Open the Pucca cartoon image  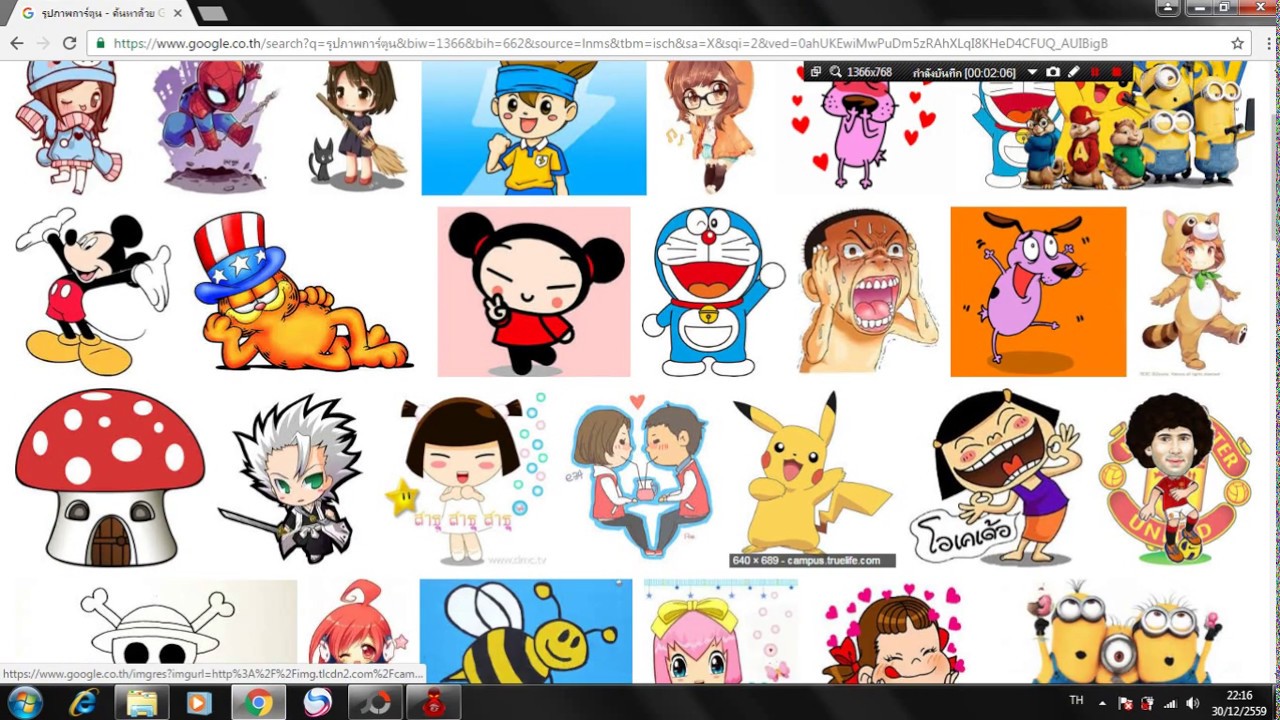[534, 291]
